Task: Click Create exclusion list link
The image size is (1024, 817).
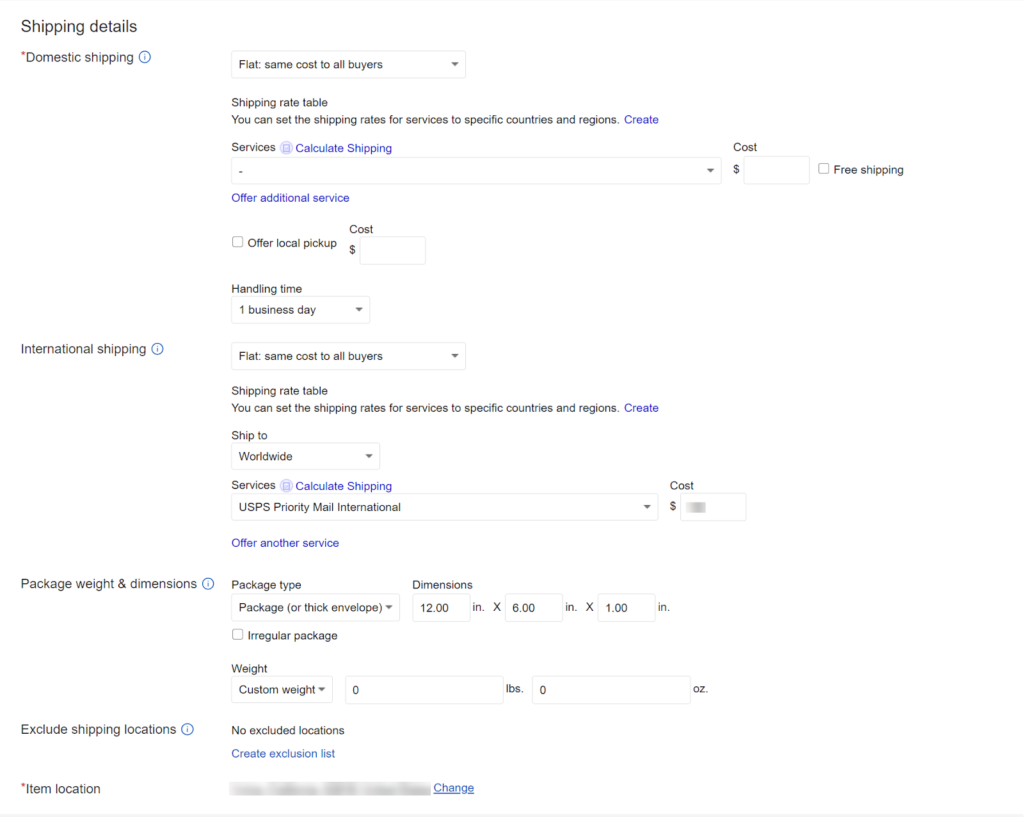Action: tap(283, 753)
